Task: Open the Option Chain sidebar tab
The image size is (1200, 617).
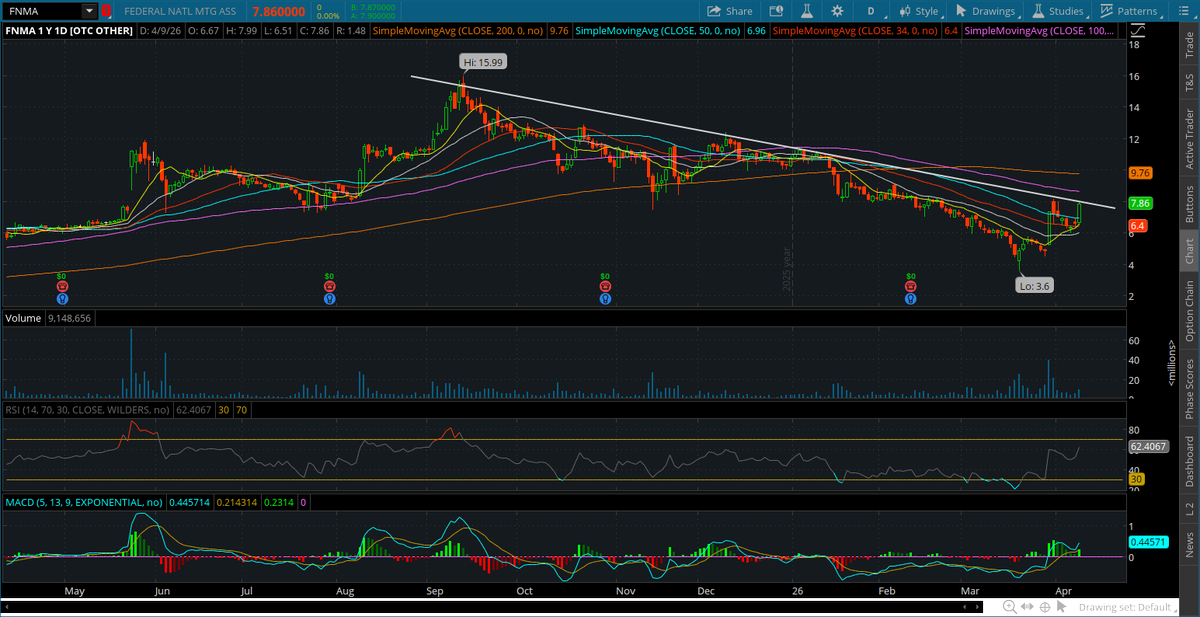Action: tap(1189, 311)
